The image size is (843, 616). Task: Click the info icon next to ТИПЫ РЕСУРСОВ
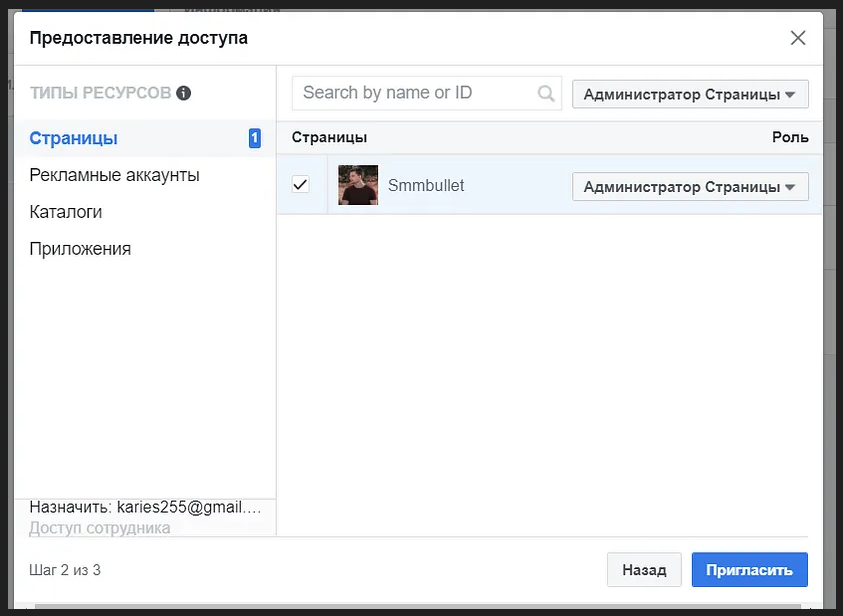183,91
